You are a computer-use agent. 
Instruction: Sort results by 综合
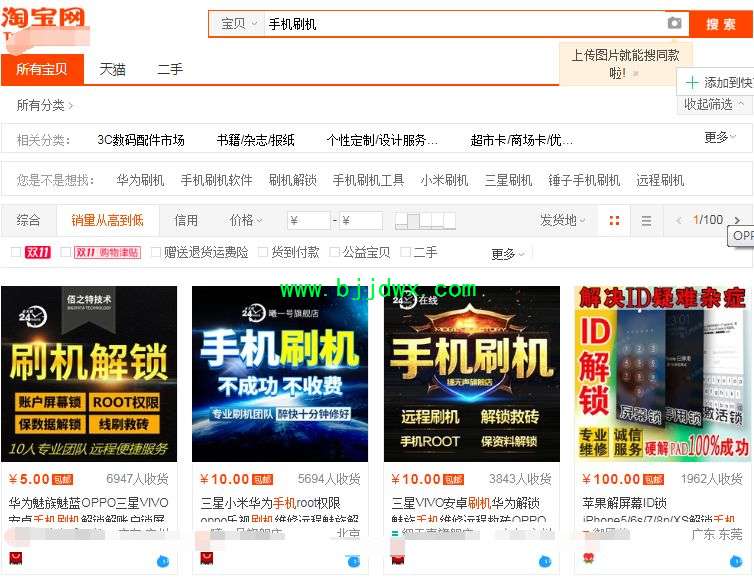coord(28,220)
